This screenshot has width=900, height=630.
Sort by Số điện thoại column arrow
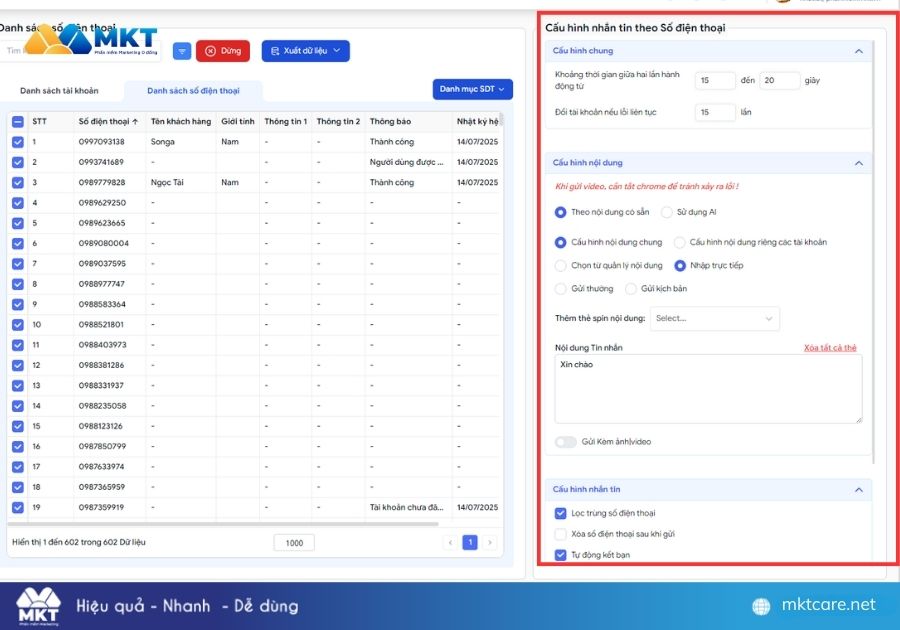coord(135,122)
